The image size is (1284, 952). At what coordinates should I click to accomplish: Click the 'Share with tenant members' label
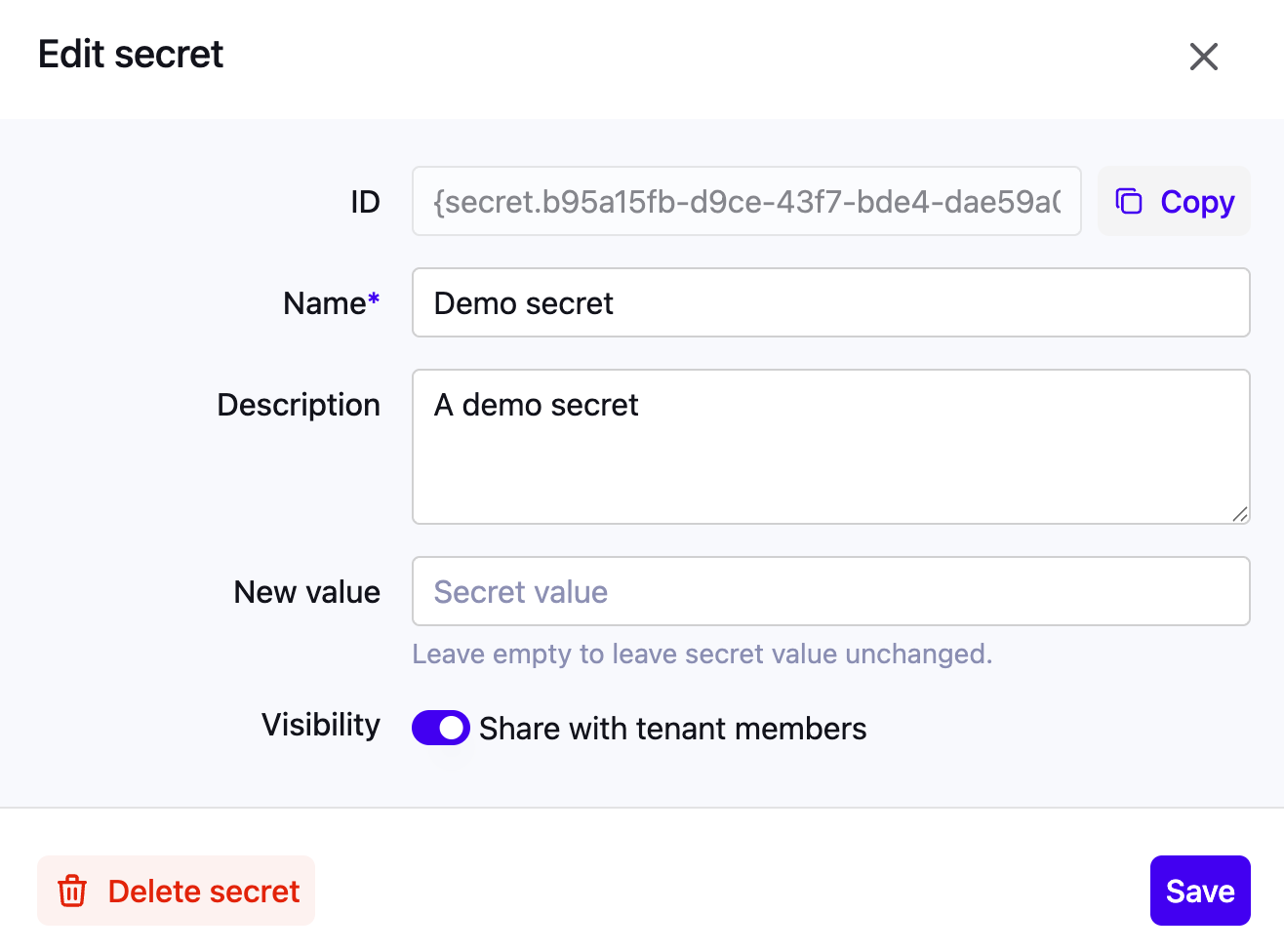click(673, 729)
